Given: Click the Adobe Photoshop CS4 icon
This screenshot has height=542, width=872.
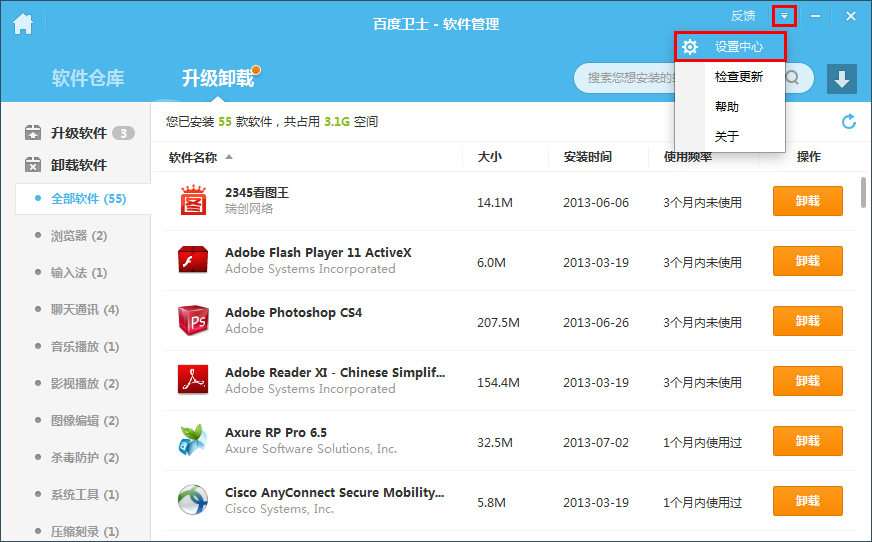Looking at the screenshot, I should pyautogui.click(x=193, y=320).
